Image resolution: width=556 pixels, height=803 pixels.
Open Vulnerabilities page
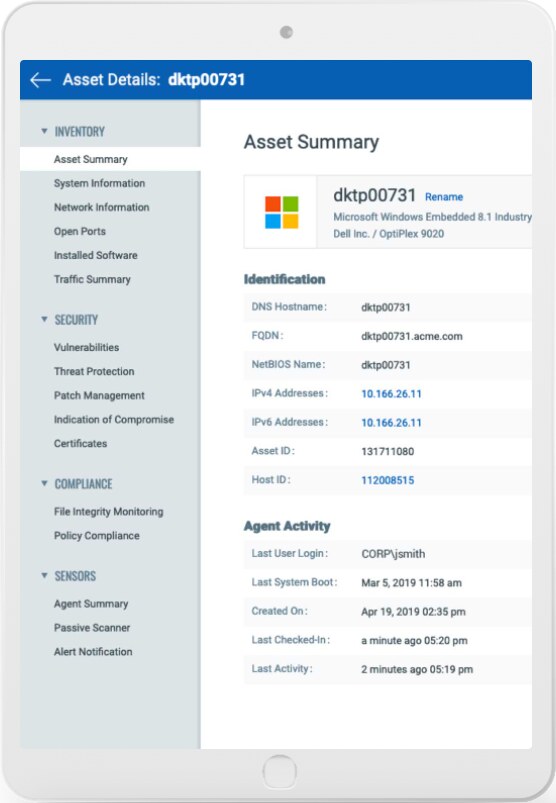pos(87,347)
